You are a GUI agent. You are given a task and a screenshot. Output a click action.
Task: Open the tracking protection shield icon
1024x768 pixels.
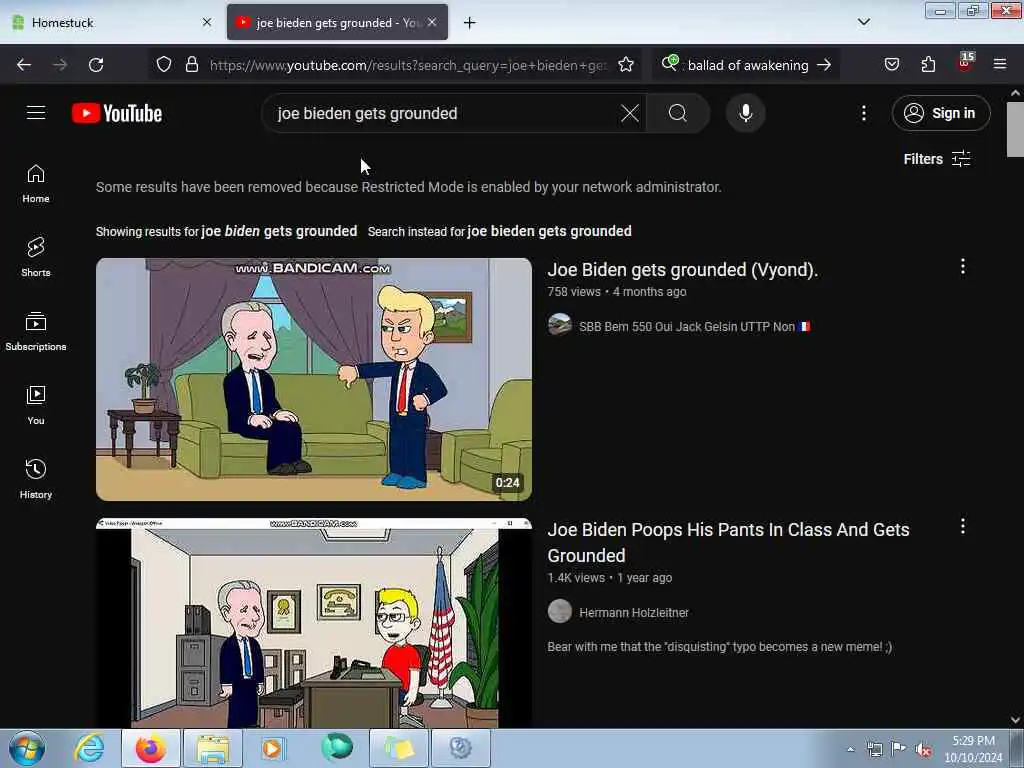[164, 65]
